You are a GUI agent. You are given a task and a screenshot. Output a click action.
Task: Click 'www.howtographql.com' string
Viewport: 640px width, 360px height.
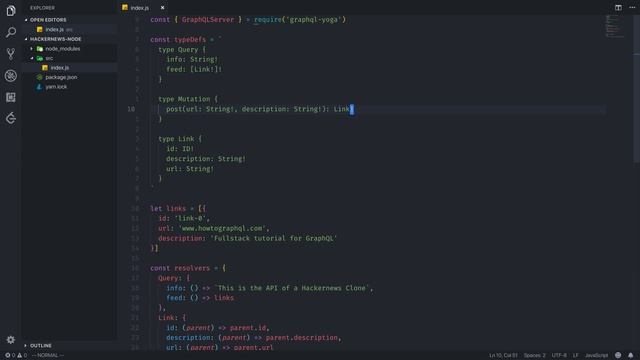pos(222,229)
